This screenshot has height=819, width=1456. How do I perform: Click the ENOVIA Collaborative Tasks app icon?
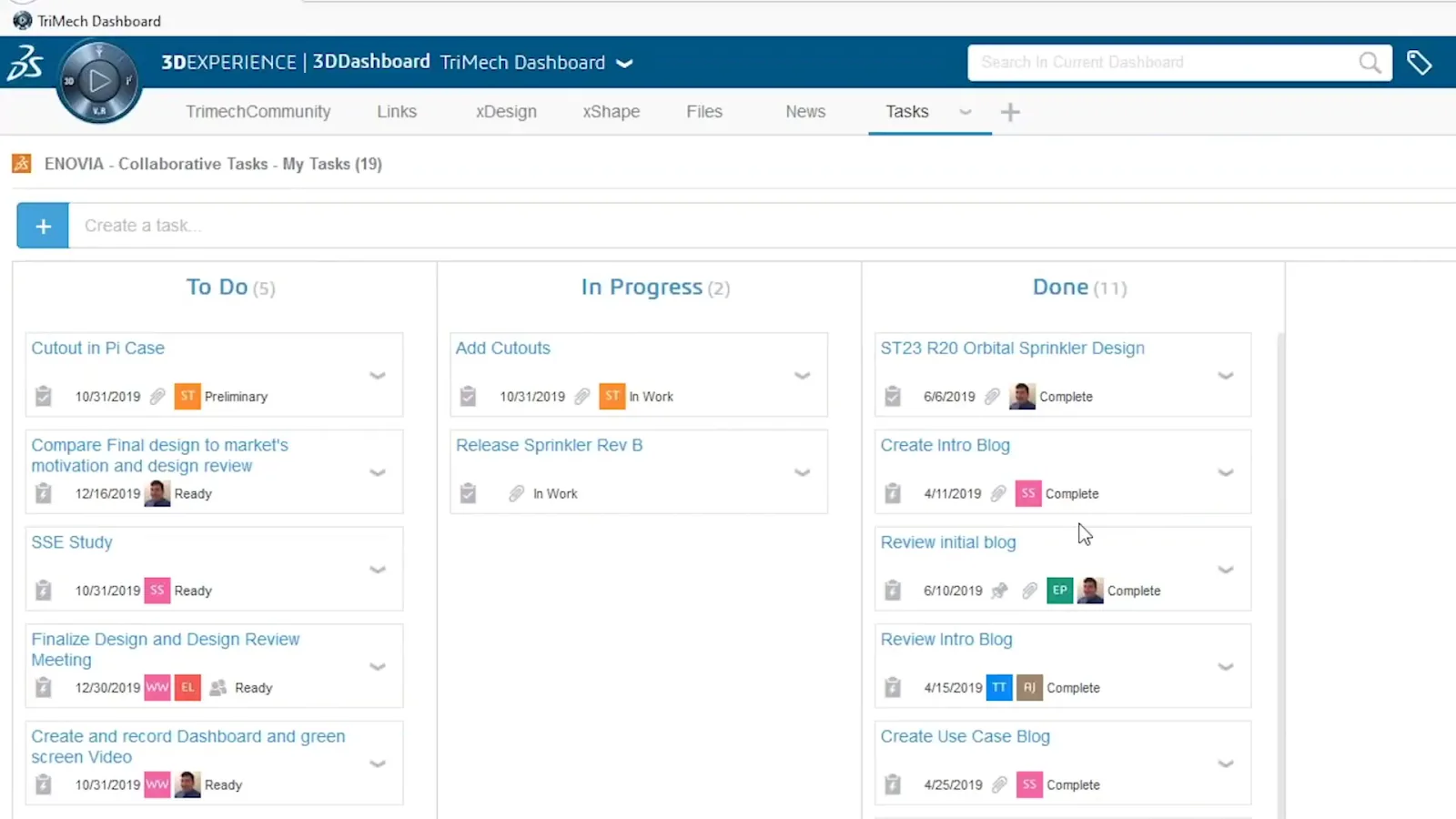tap(22, 164)
